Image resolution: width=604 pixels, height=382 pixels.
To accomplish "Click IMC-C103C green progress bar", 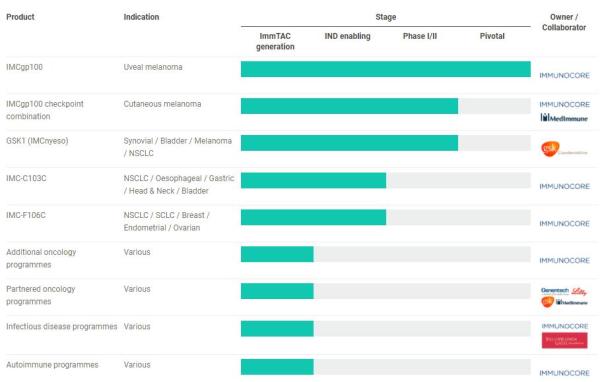I will click(313, 181).
